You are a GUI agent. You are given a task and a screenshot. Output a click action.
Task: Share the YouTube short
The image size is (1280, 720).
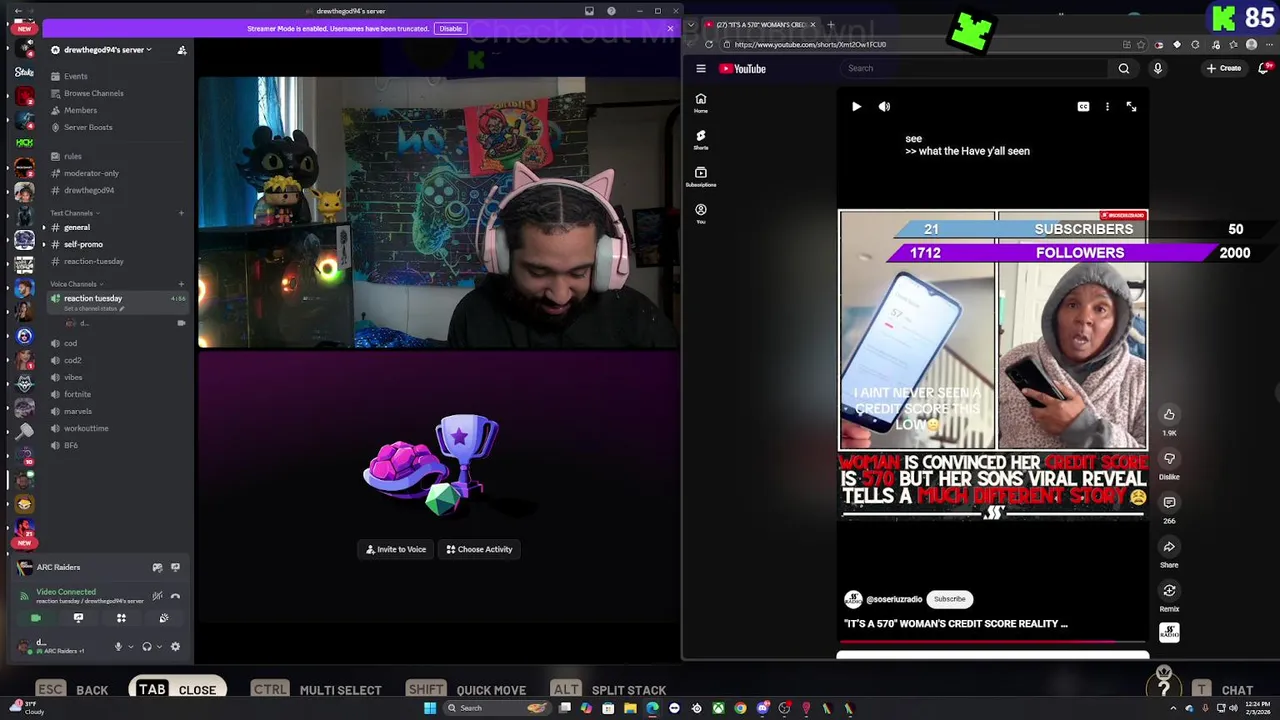coord(1169,546)
